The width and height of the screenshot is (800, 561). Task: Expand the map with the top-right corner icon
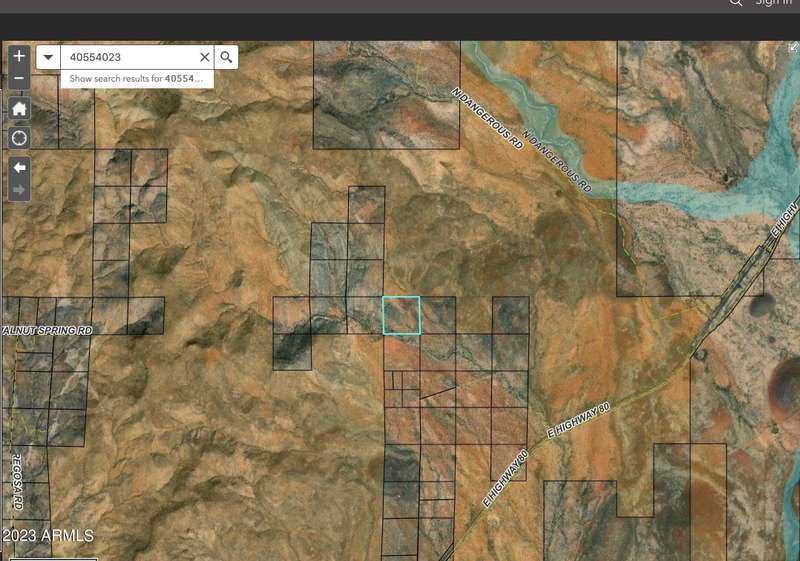[x=793, y=47]
